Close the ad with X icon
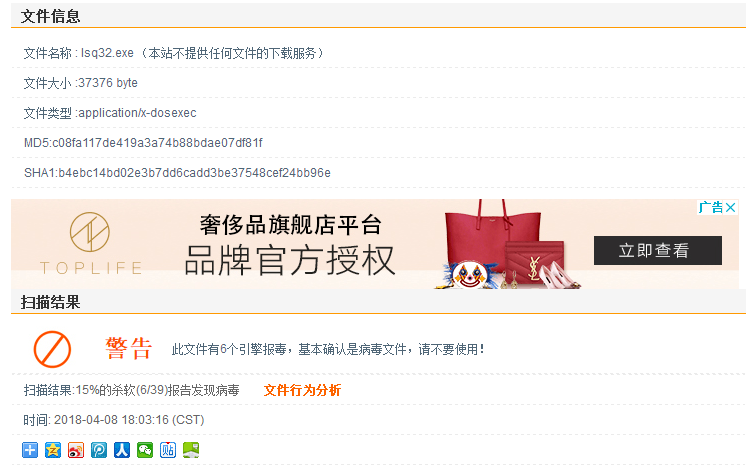 tap(730, 207)
